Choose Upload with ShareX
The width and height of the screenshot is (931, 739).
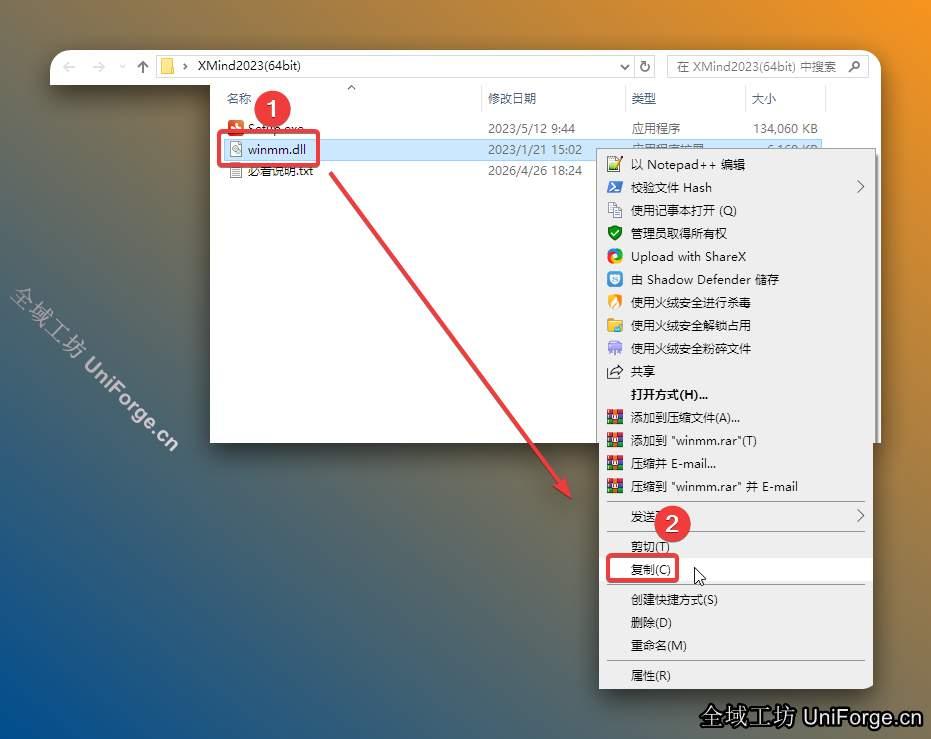736,256
